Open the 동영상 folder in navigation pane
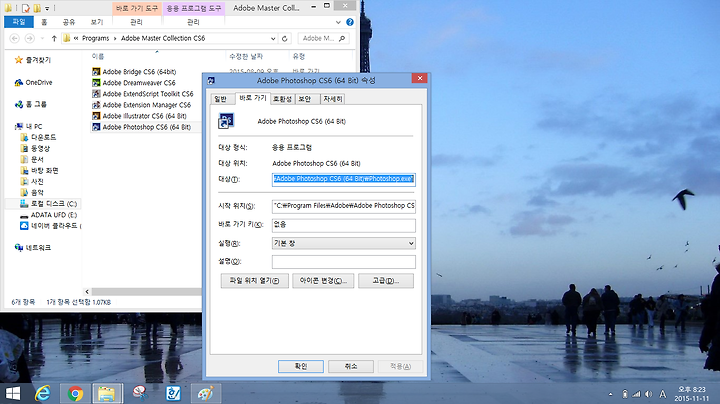 pyautogui.click(x=35, y=148)
